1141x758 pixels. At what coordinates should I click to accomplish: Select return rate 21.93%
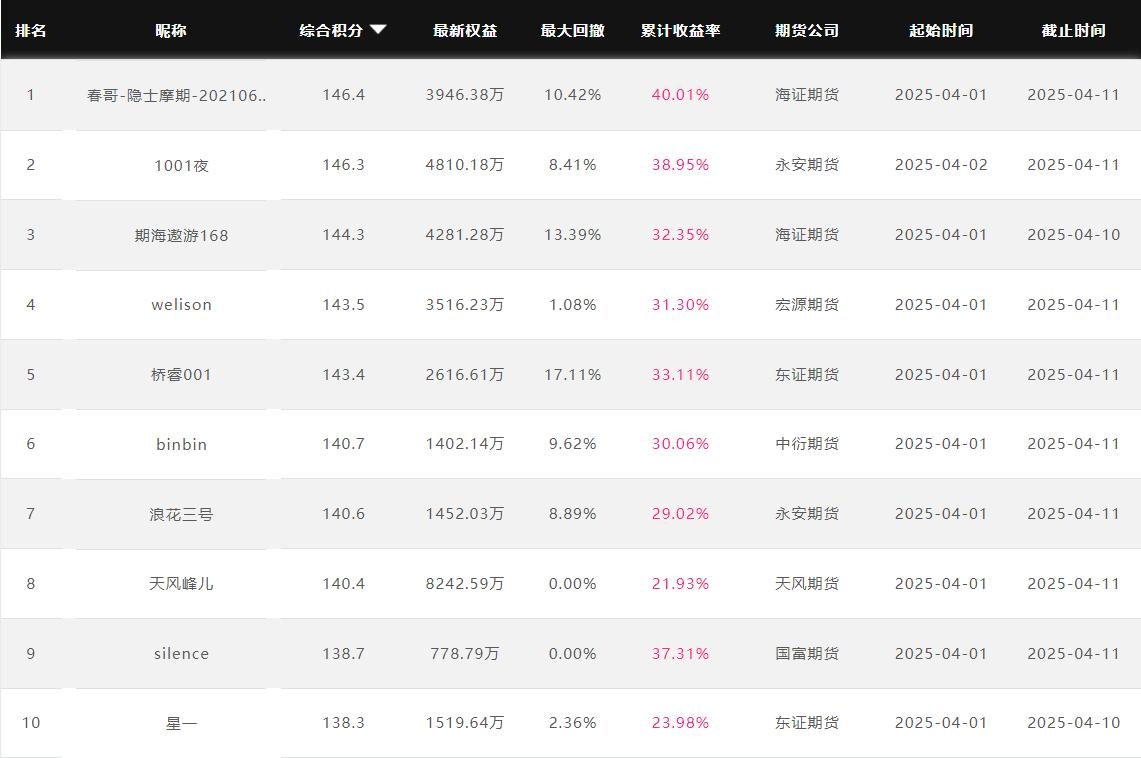[x=680, y=583]
